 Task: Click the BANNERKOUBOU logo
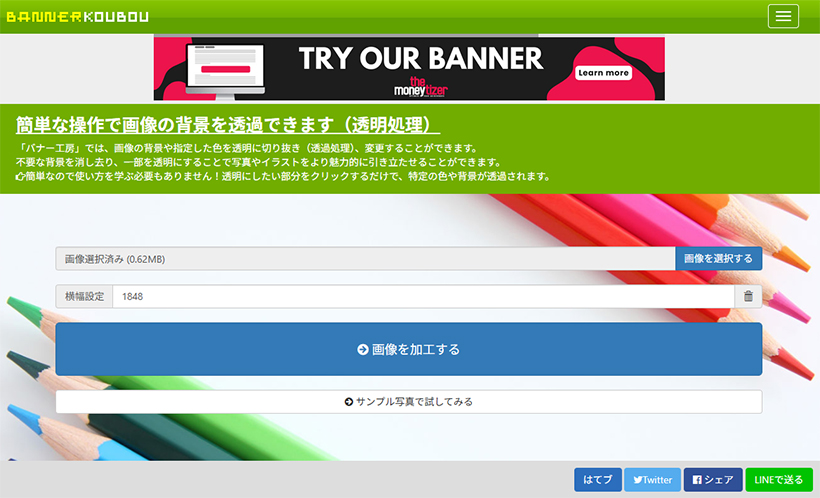click(77, 17)
